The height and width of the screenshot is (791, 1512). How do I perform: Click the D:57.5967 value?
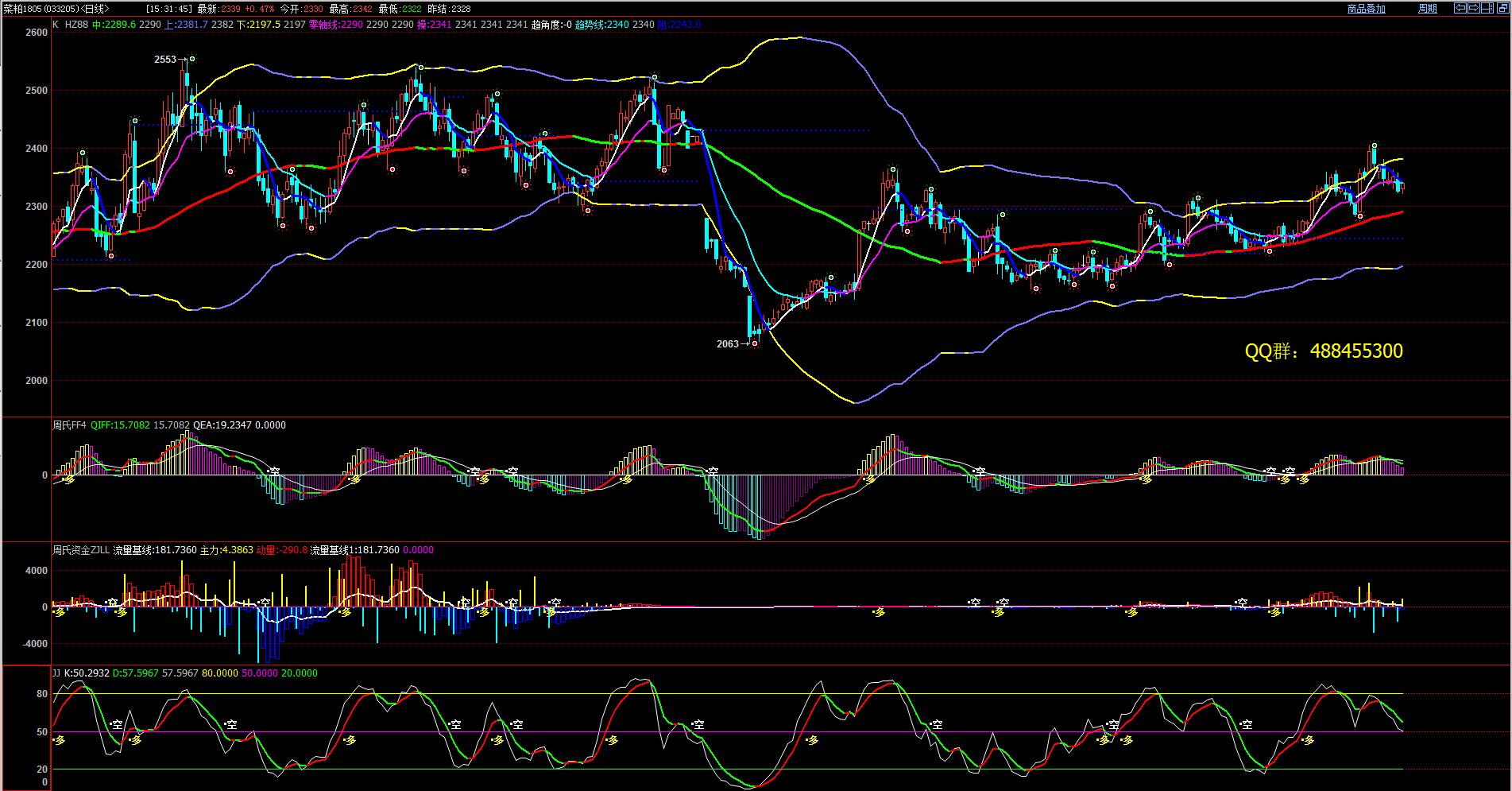135,673
